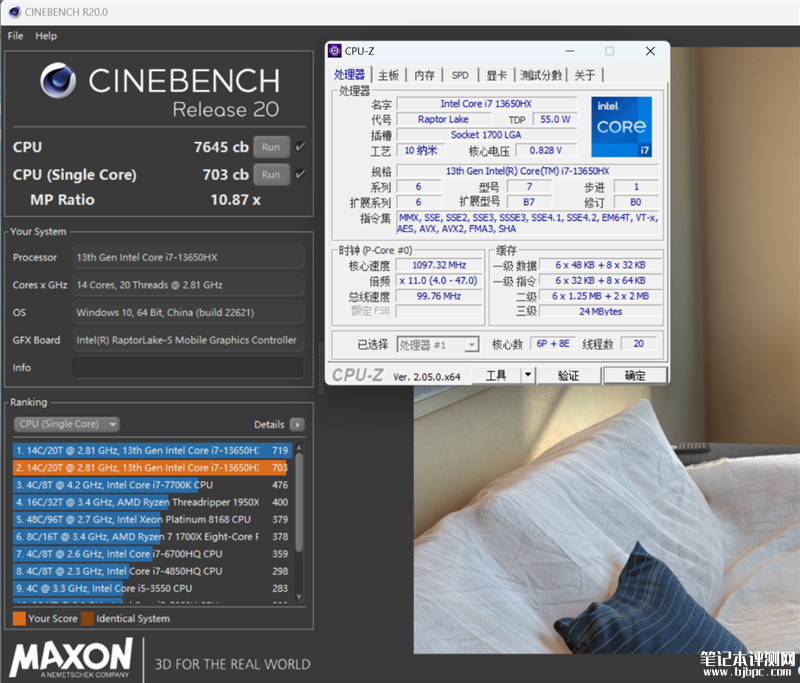The height and width of the screenshot is (683, 800).
Task: Select the Core i7-4850HQ ranking row
Action: [152, 571]
